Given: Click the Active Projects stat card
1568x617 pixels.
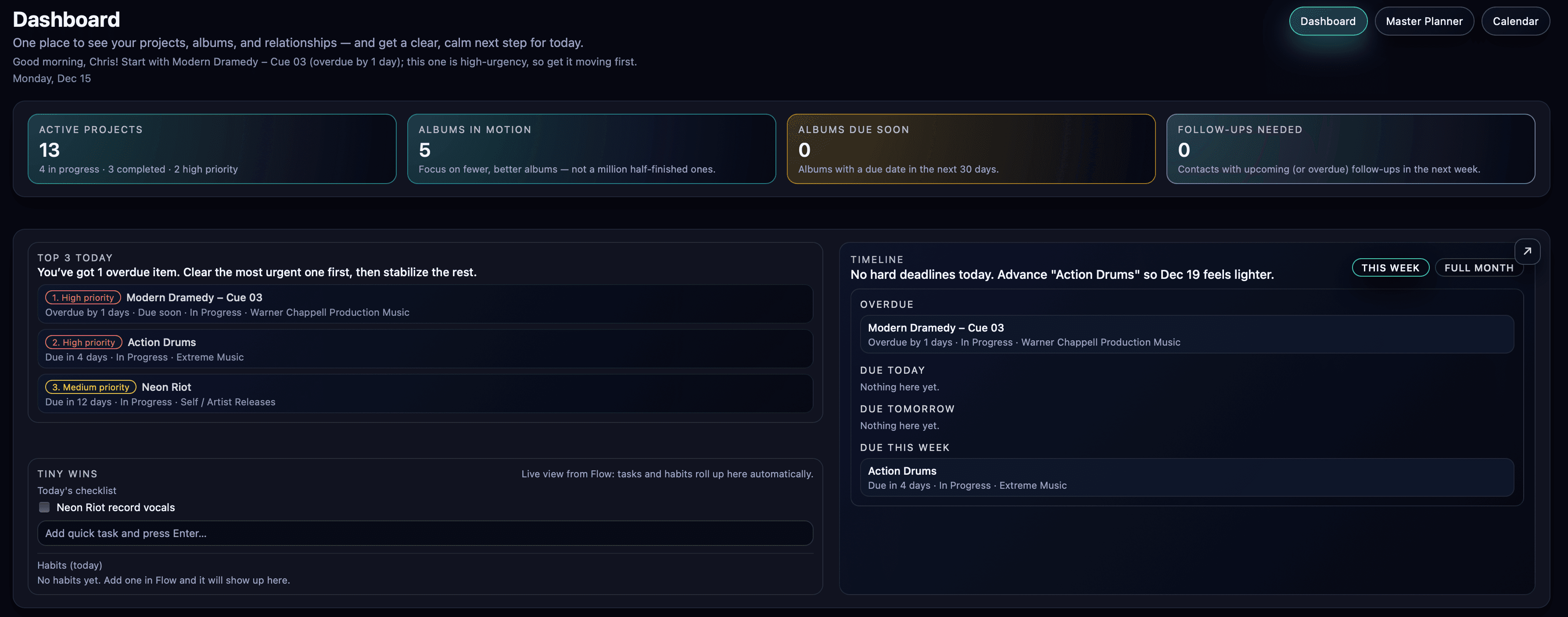Looking at the screenshot, I should [212, 148].
